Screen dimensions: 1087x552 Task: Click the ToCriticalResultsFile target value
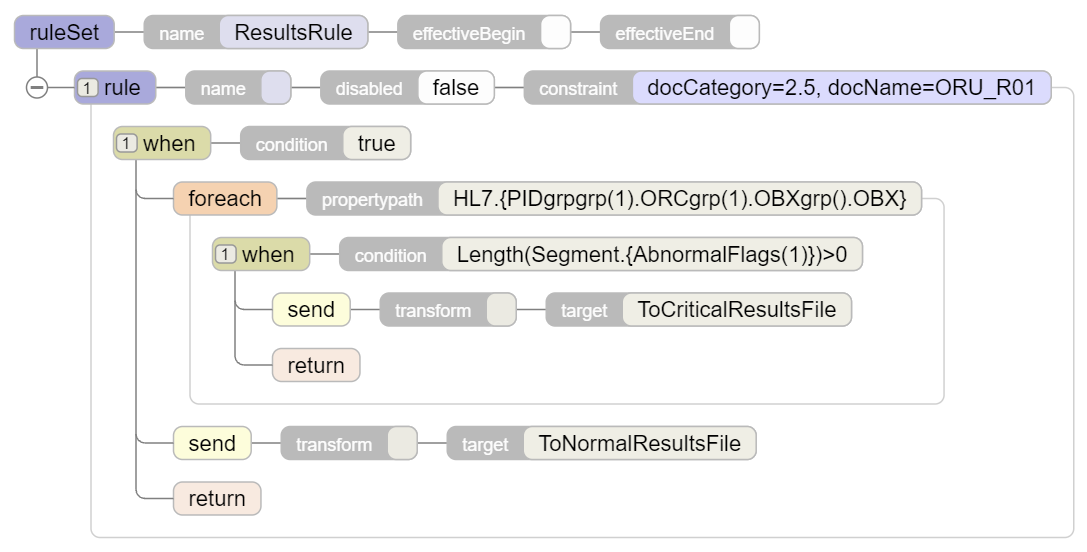pyautogui.click(x=736, y=310)
